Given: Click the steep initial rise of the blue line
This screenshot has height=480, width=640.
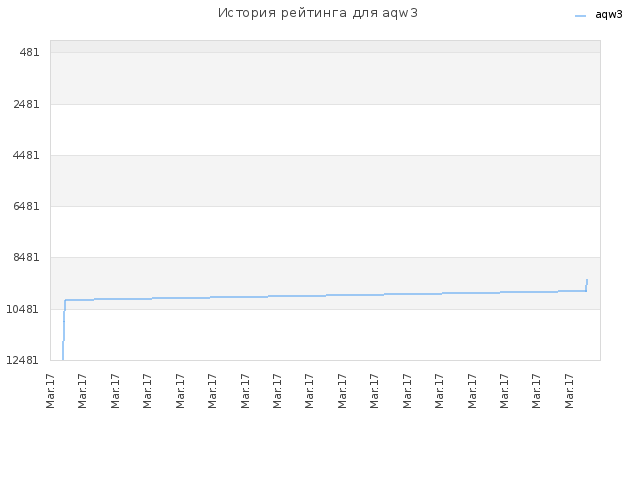Looking at the screenshot, I should [x=64, y=330].
